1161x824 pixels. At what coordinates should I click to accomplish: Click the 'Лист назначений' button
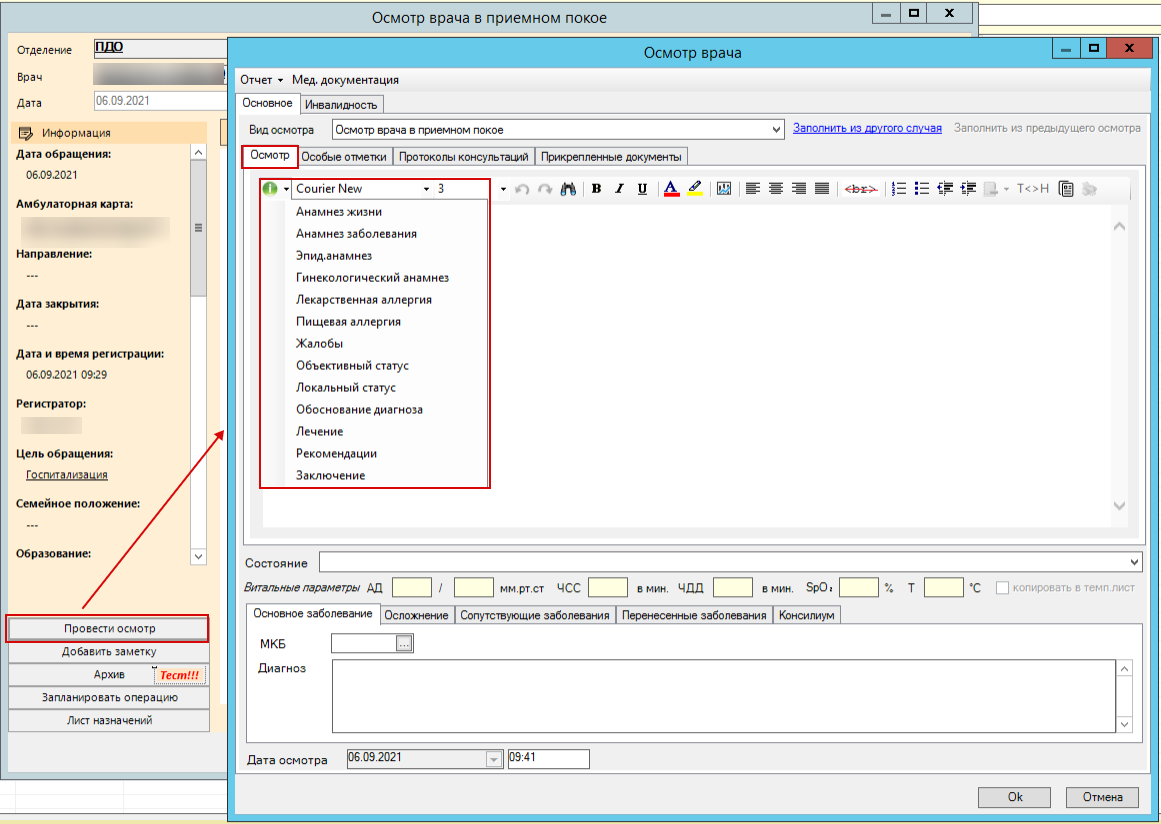click(109, 720)
